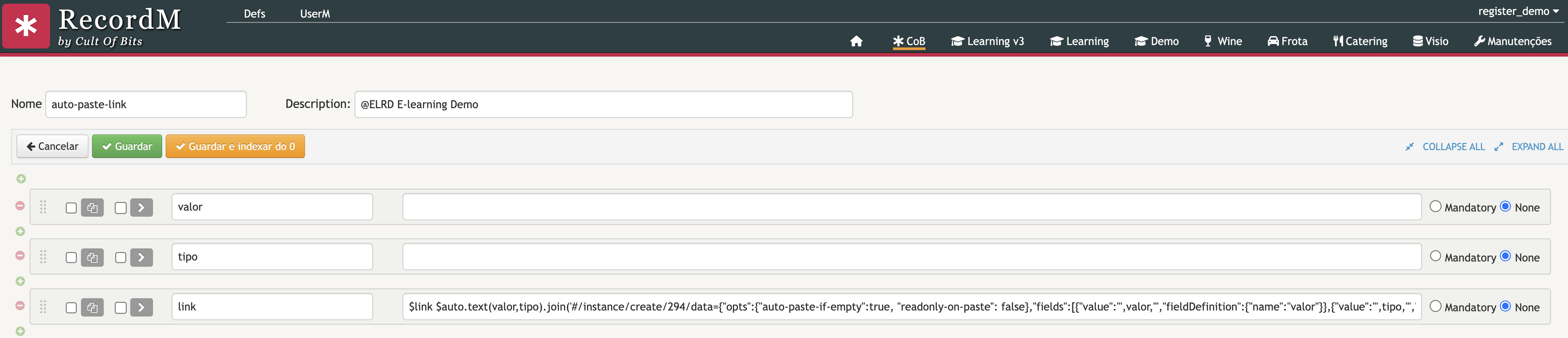Image resolution: width=1568 pixels, height=338 pixels.
Task: Select None for the link field
Action: tap(1505, 306)
